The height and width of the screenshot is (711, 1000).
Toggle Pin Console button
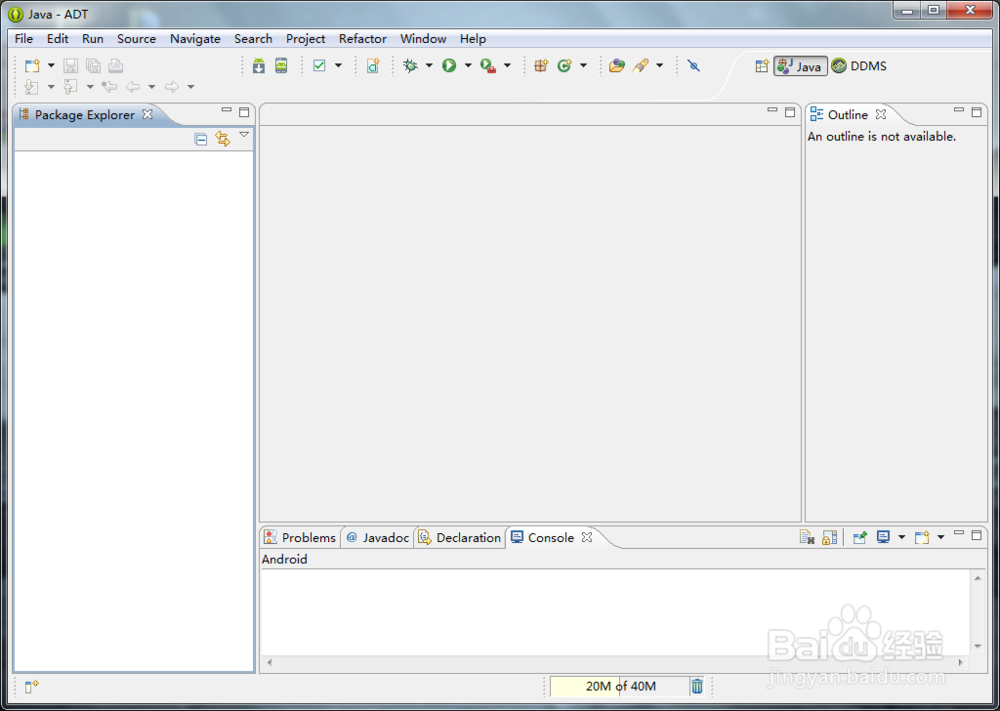[860, 538]
